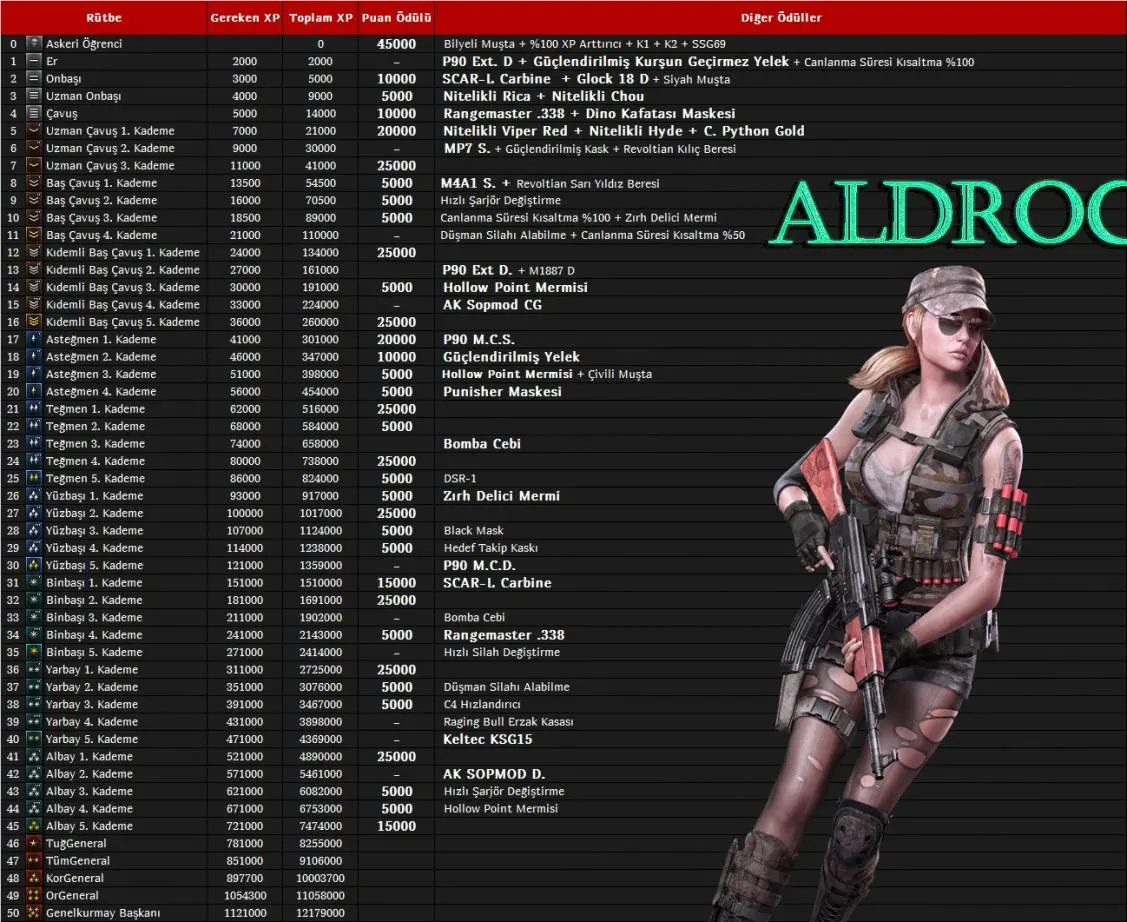Click the Rütbe column header

pos(103,18)
